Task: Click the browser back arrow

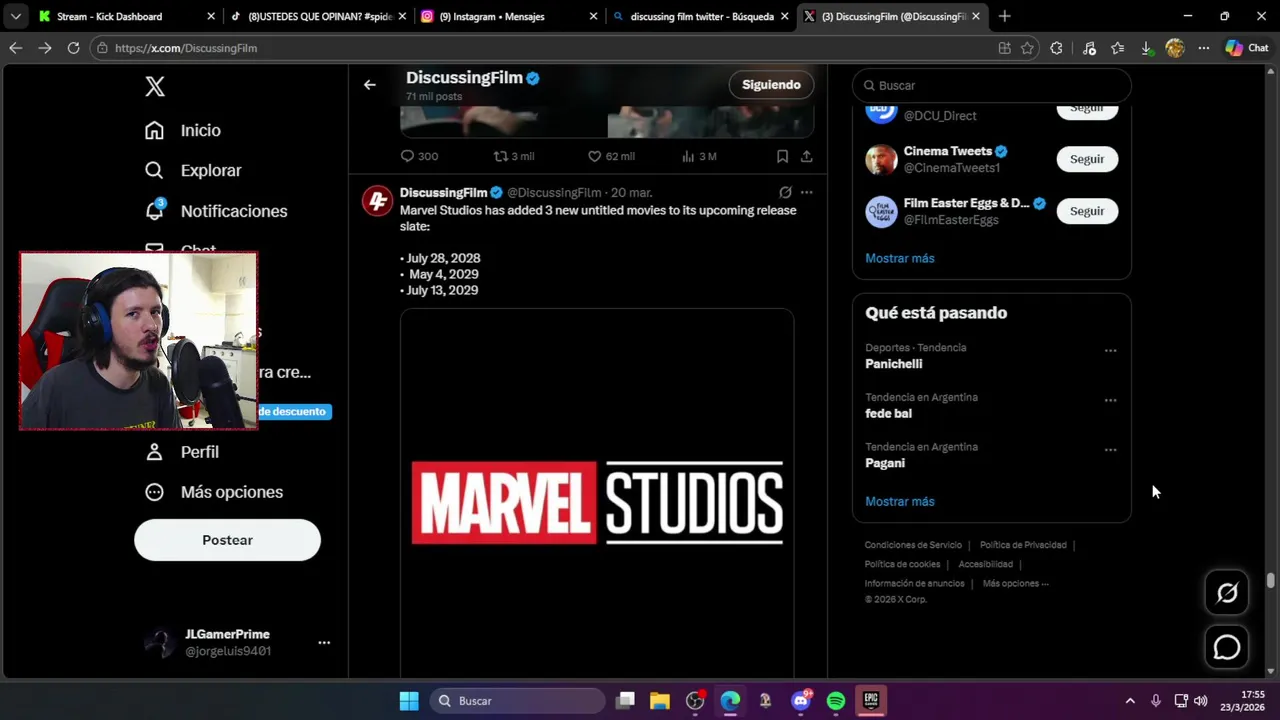Action: pyautogui.click(x=16, y=48)
